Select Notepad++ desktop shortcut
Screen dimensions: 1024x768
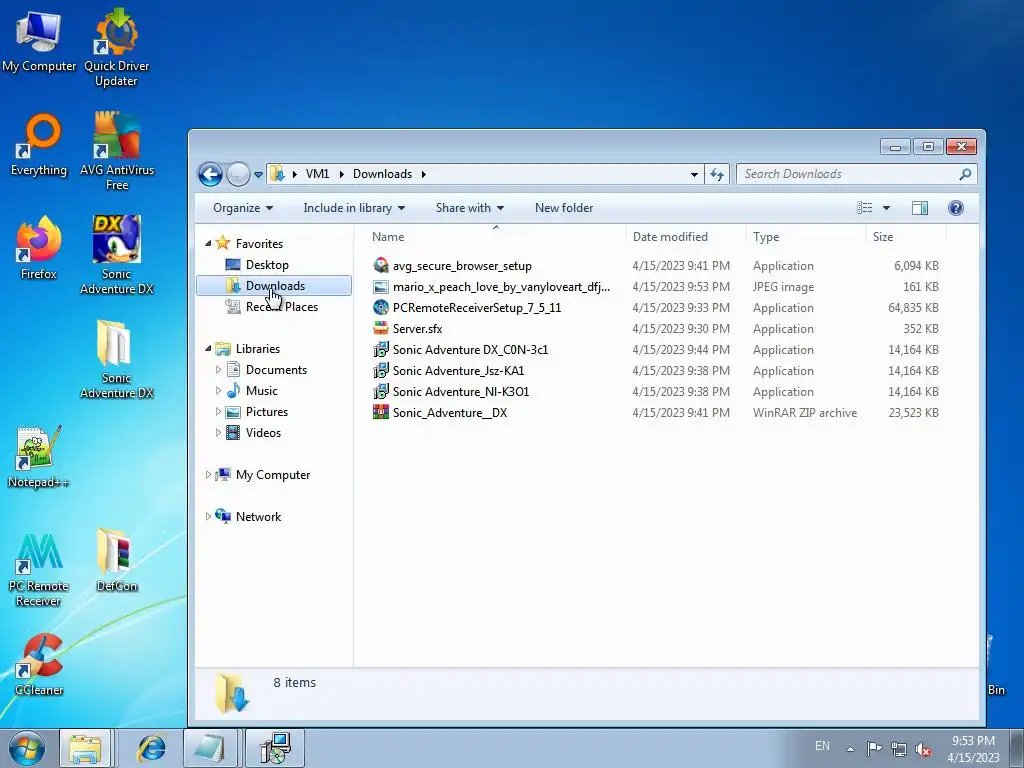point(39,456)
